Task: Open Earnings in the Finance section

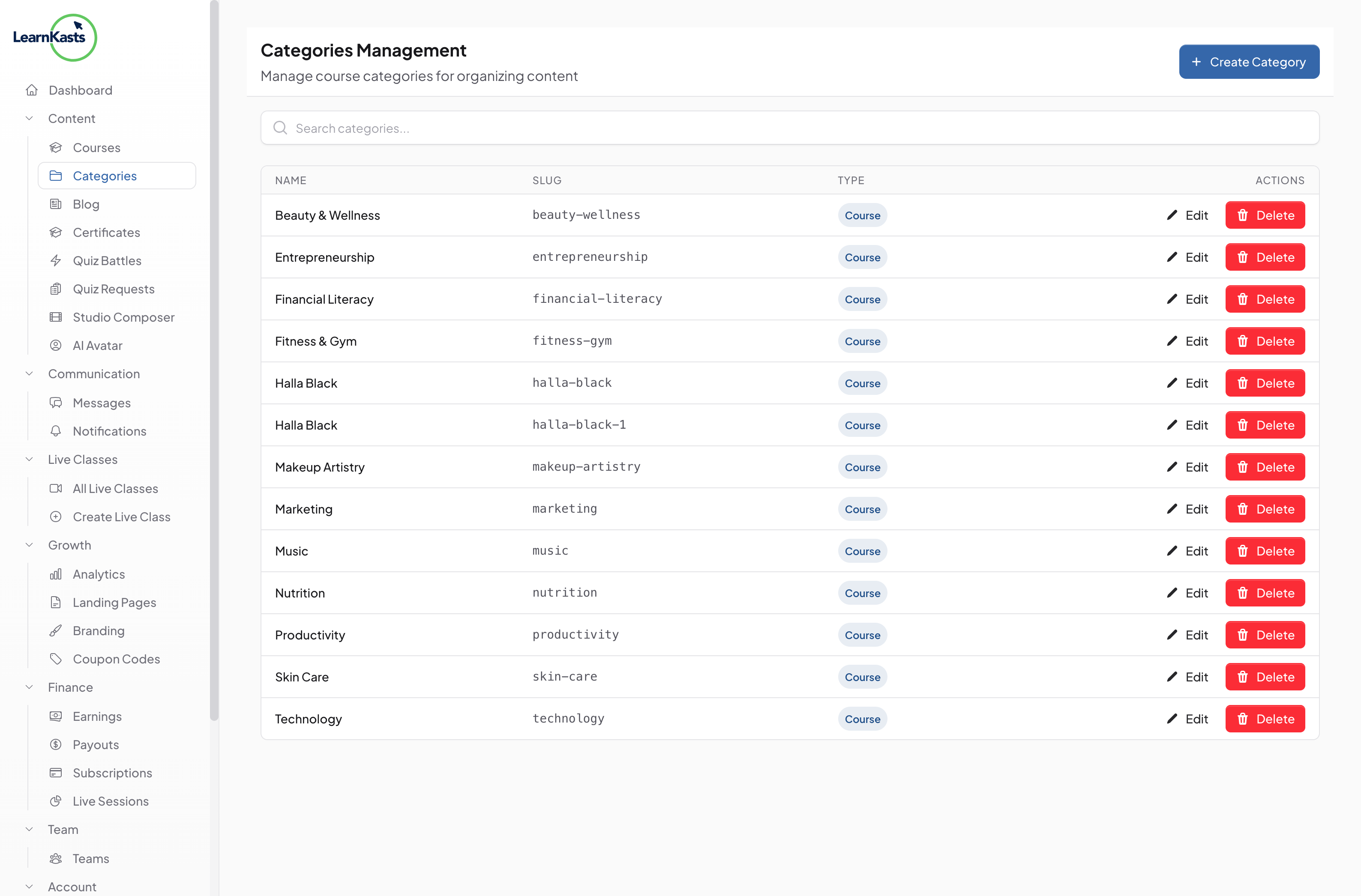Action: point(117,717)
